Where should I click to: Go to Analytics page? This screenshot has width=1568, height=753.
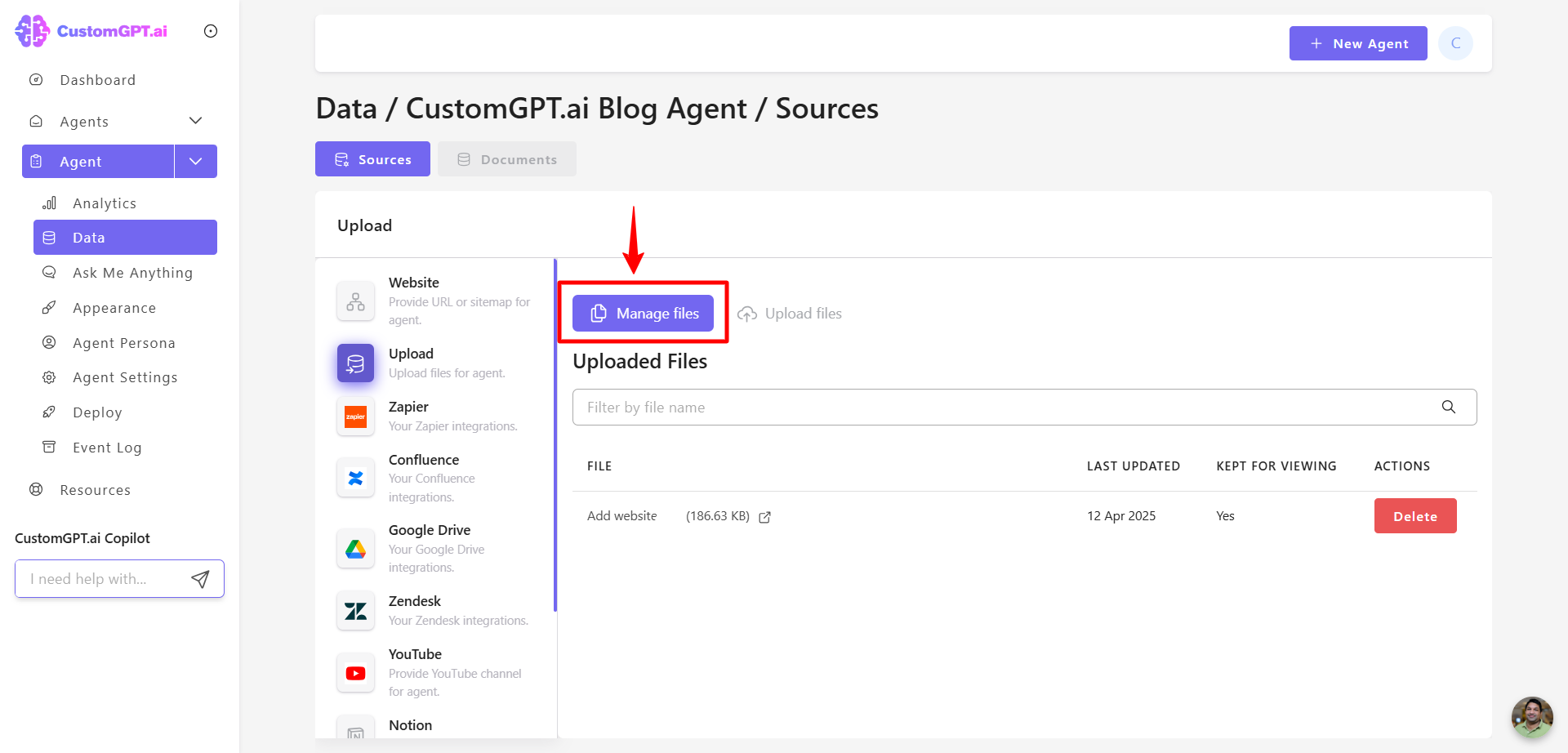pyautogui.click(x=105, y=203)
